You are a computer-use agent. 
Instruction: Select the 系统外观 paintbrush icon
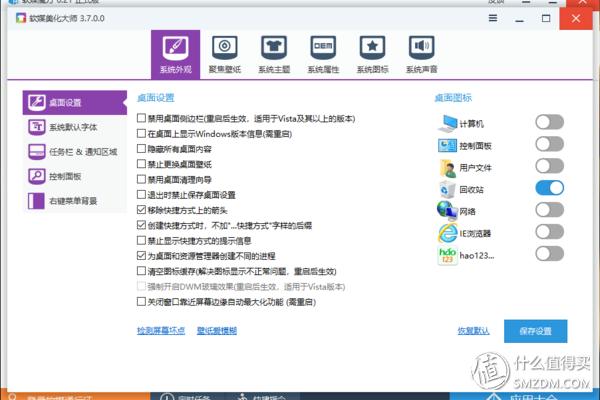(x=176, y=48)
